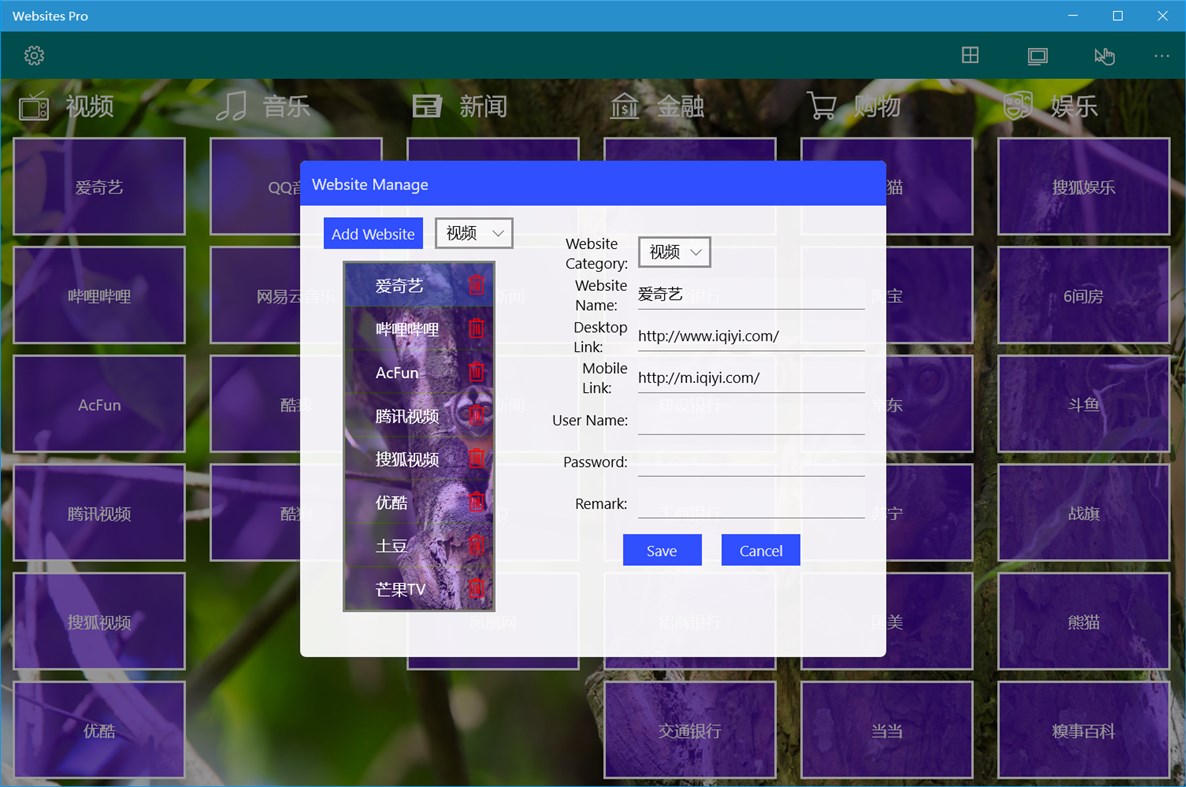Open the 战旗 tile
This screenshot has height=787, width=1186.
pyautogui.click(x=1084, y=514)
